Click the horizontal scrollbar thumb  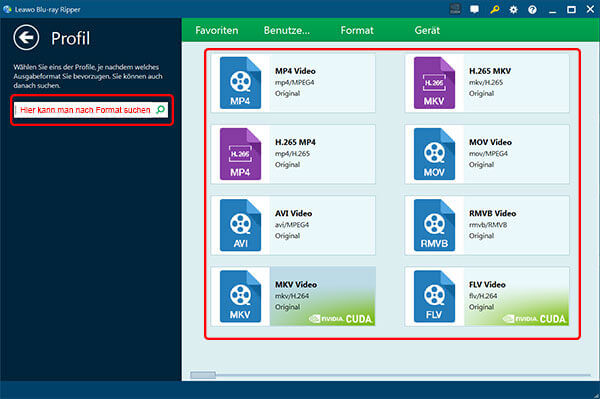coord(203,375)
